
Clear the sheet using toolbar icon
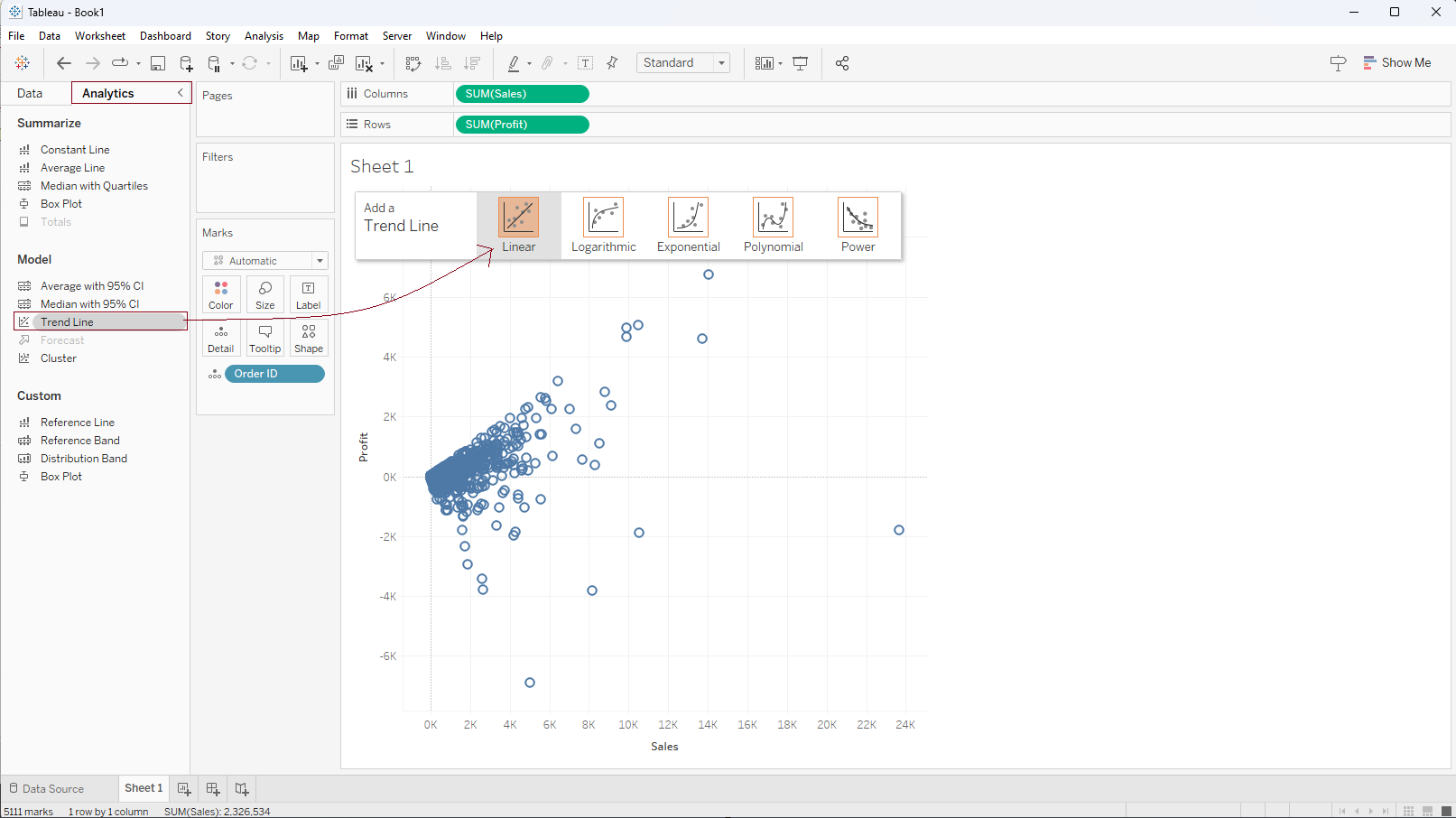point(364,63)
